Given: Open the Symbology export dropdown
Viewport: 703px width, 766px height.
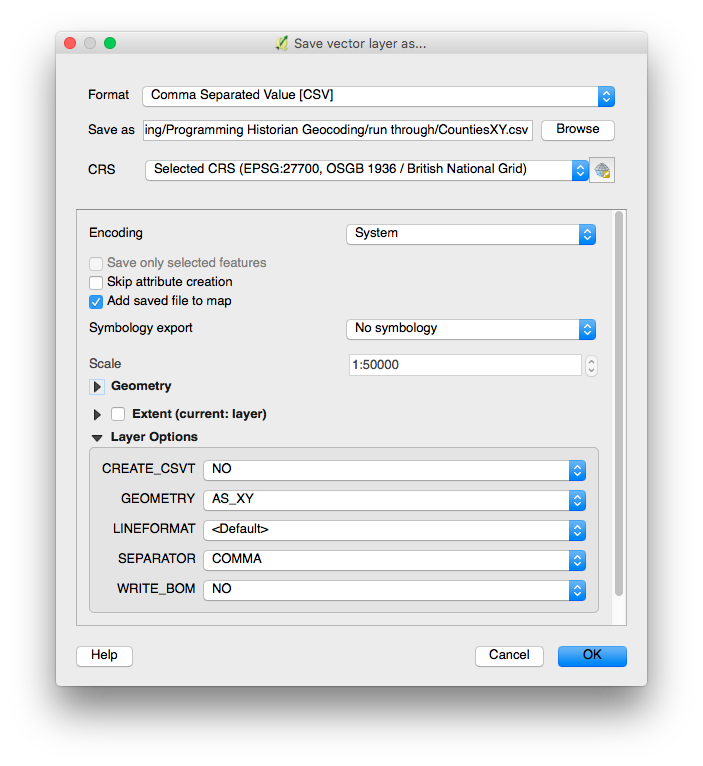Looking at the screenshot, I should 471,329.
